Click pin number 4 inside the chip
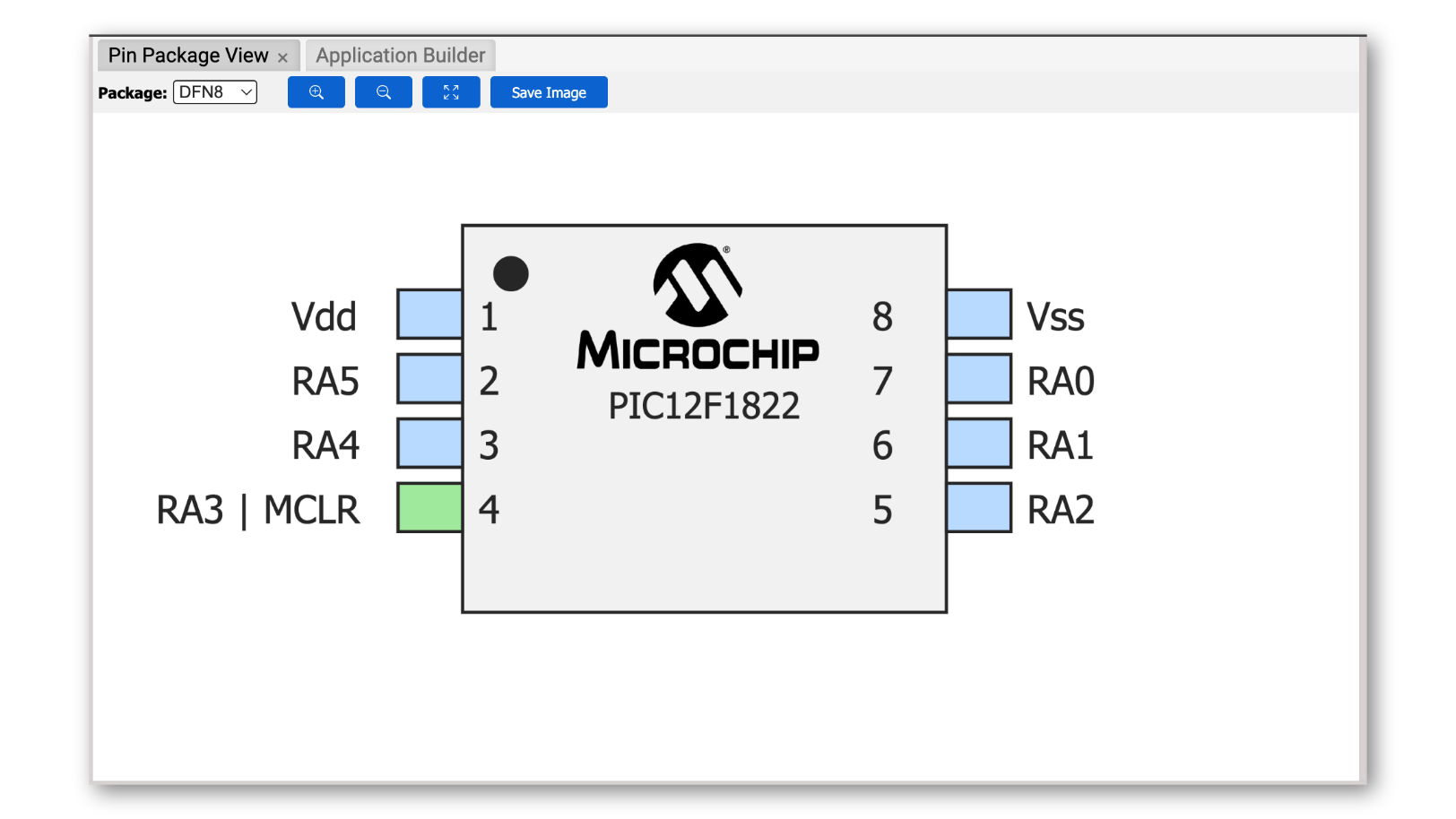This screenshot has width=1456, height=819. click(489, 510)
